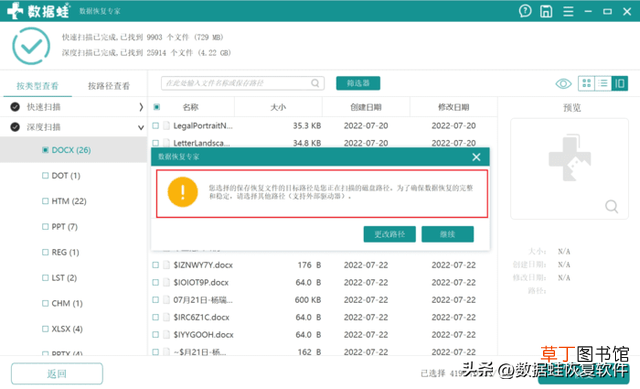Switch to the 按类型查看 tab
The image size is (640, 389).
point(37,86)
